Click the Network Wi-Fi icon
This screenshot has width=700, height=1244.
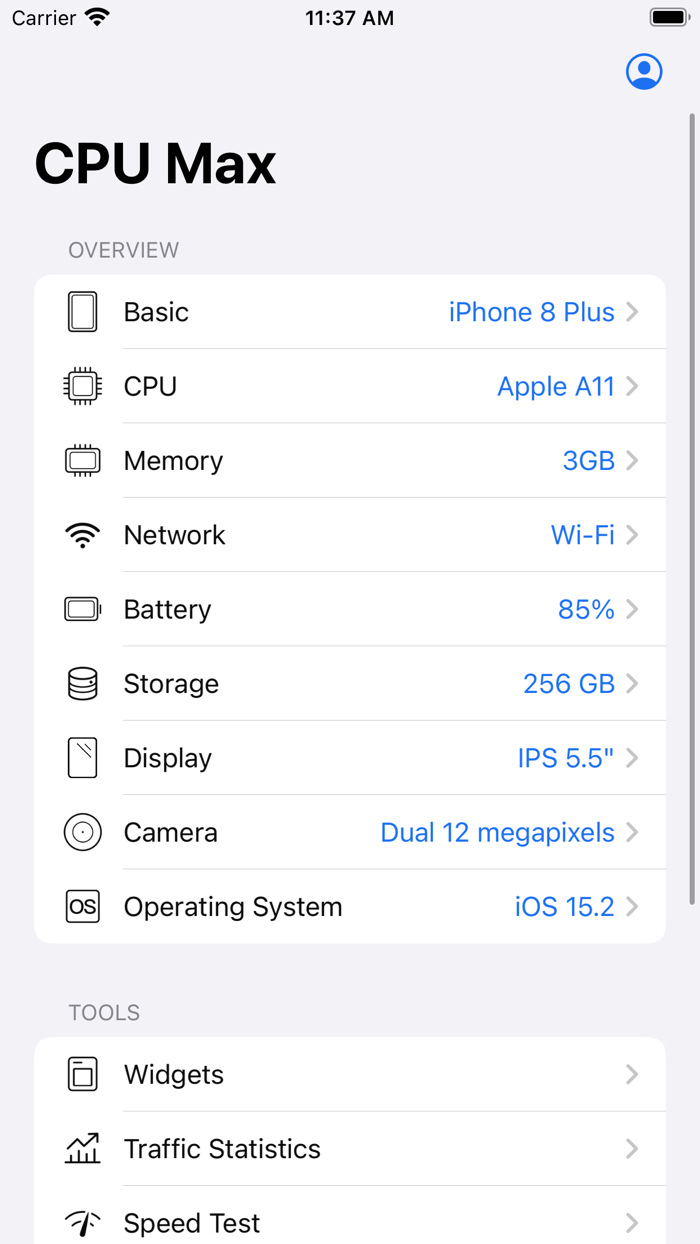(82, 534)
